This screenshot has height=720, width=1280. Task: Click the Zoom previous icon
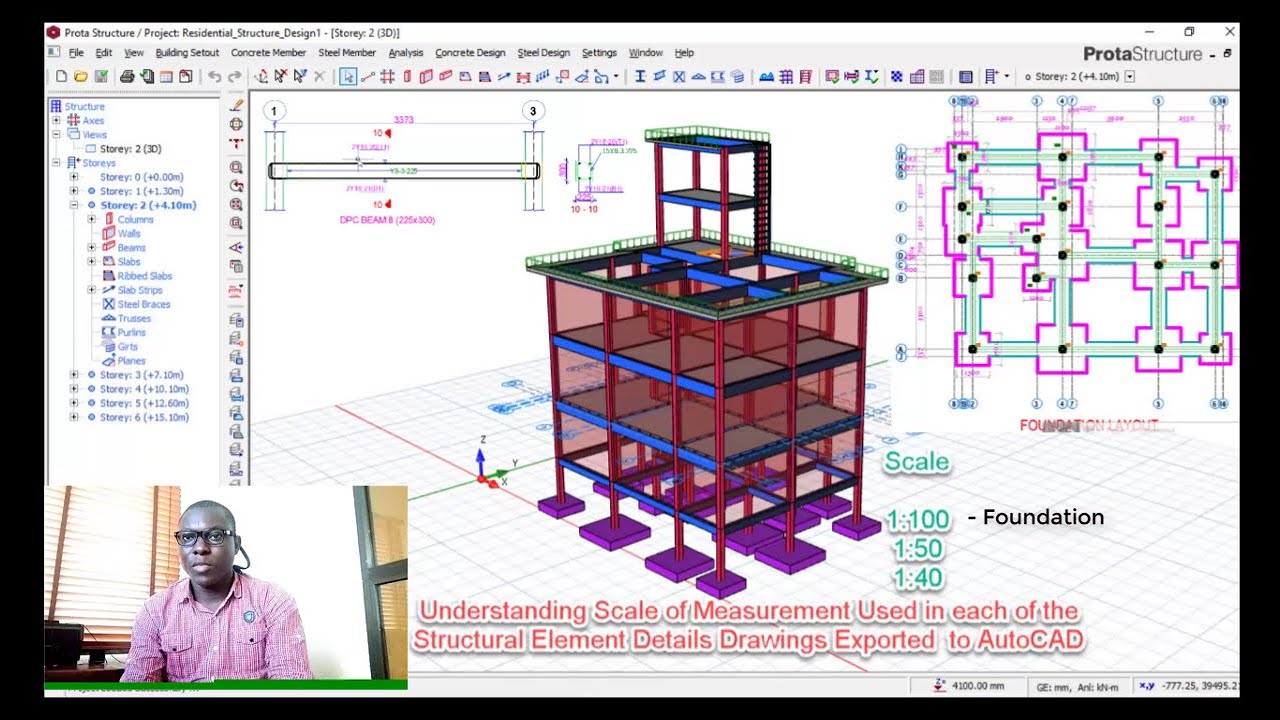pyautogui.click(x=236, y=186)
